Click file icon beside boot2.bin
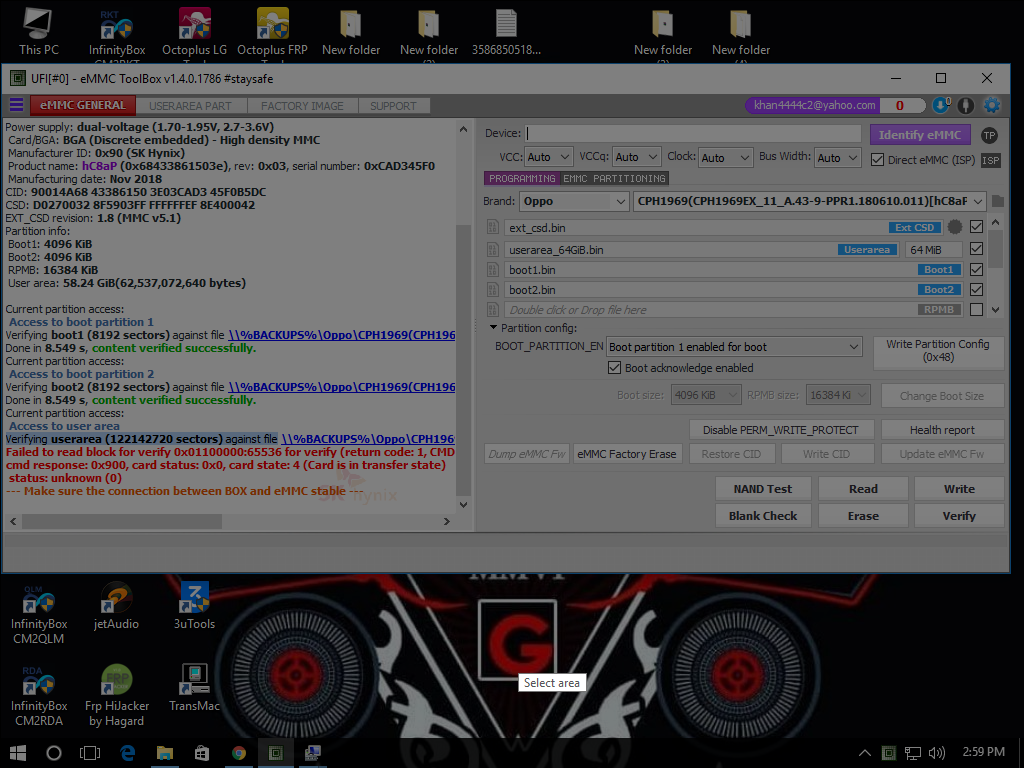1024x768 pixels. click(493, 290)
